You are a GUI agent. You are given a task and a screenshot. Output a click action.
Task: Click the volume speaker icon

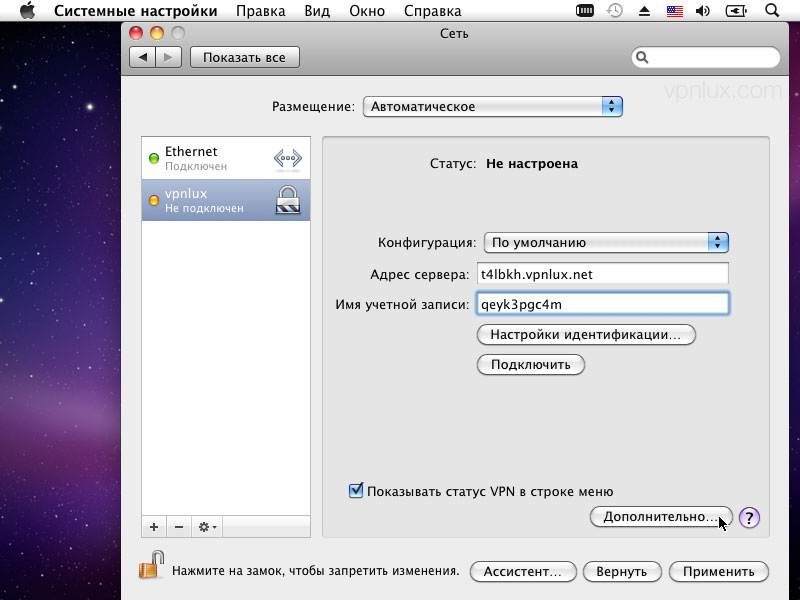pos(703,11)
